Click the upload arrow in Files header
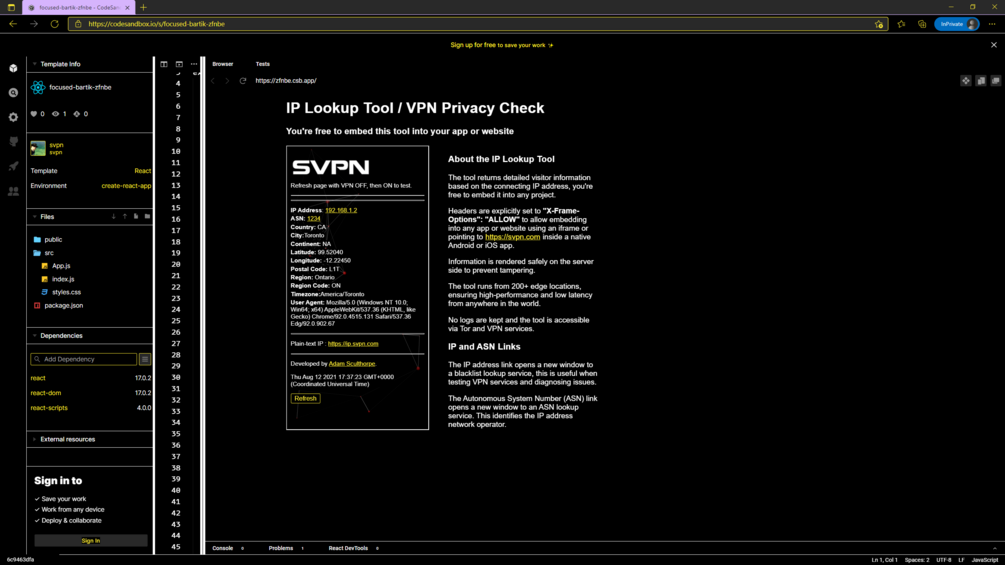 pos(125,217)
